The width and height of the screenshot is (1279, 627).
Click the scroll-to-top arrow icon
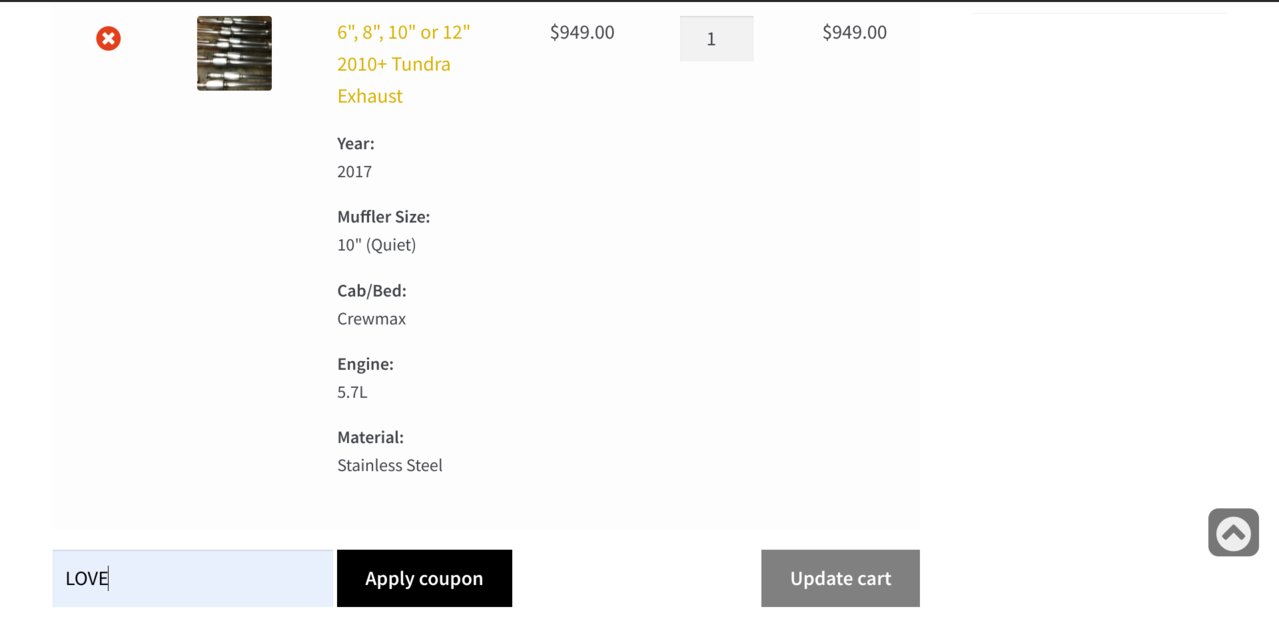pos(1233,533)
